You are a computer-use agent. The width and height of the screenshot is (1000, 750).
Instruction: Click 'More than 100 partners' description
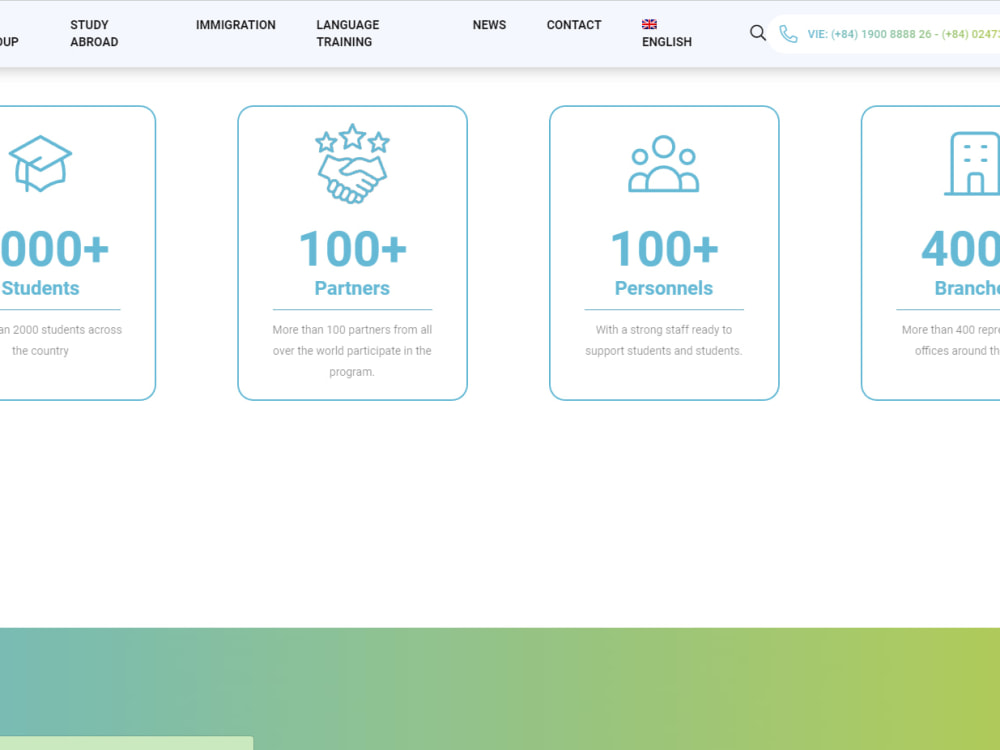[x=352, y=351]
